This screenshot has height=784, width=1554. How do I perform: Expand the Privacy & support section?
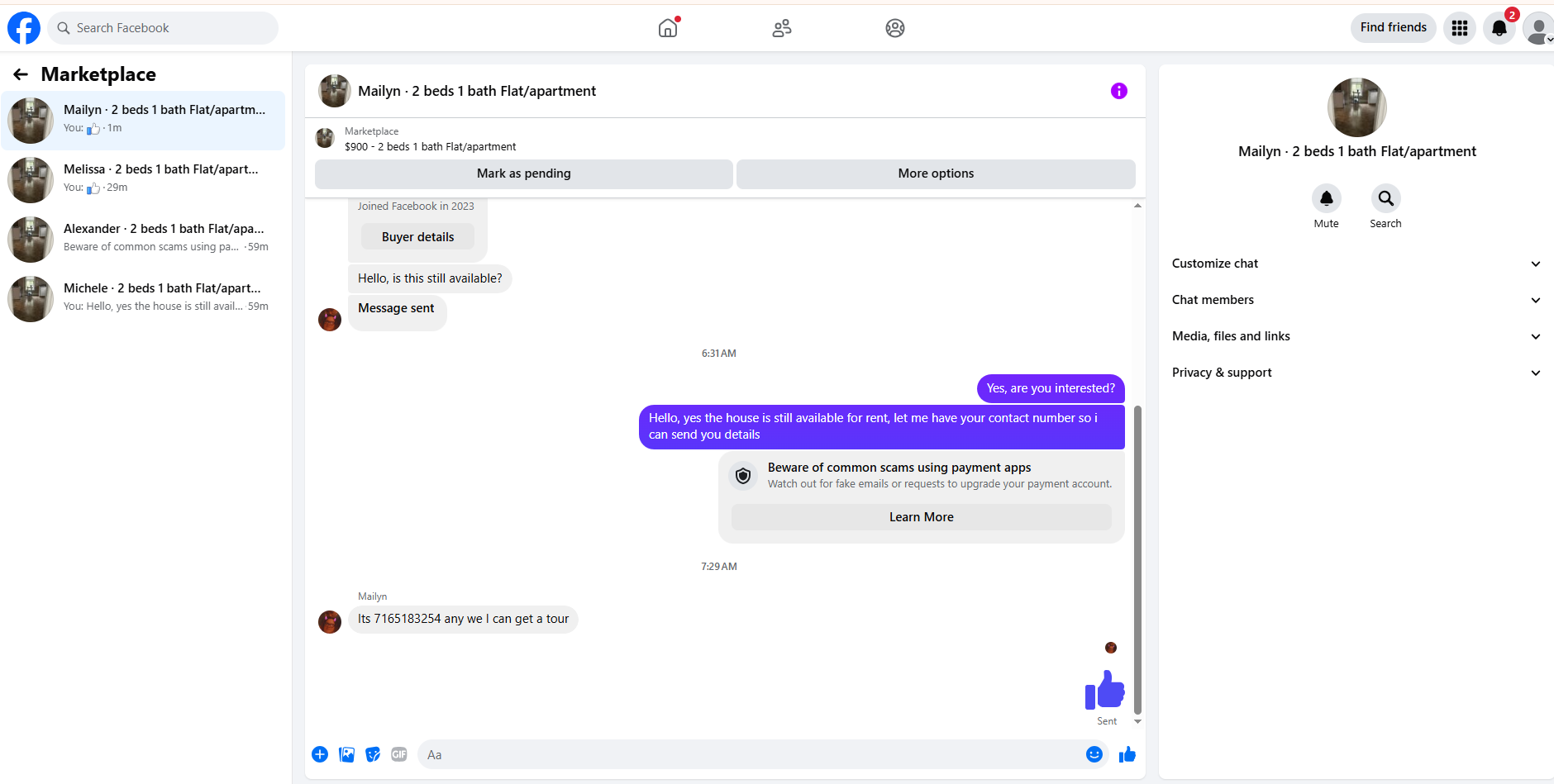[x=1356, y=373]
